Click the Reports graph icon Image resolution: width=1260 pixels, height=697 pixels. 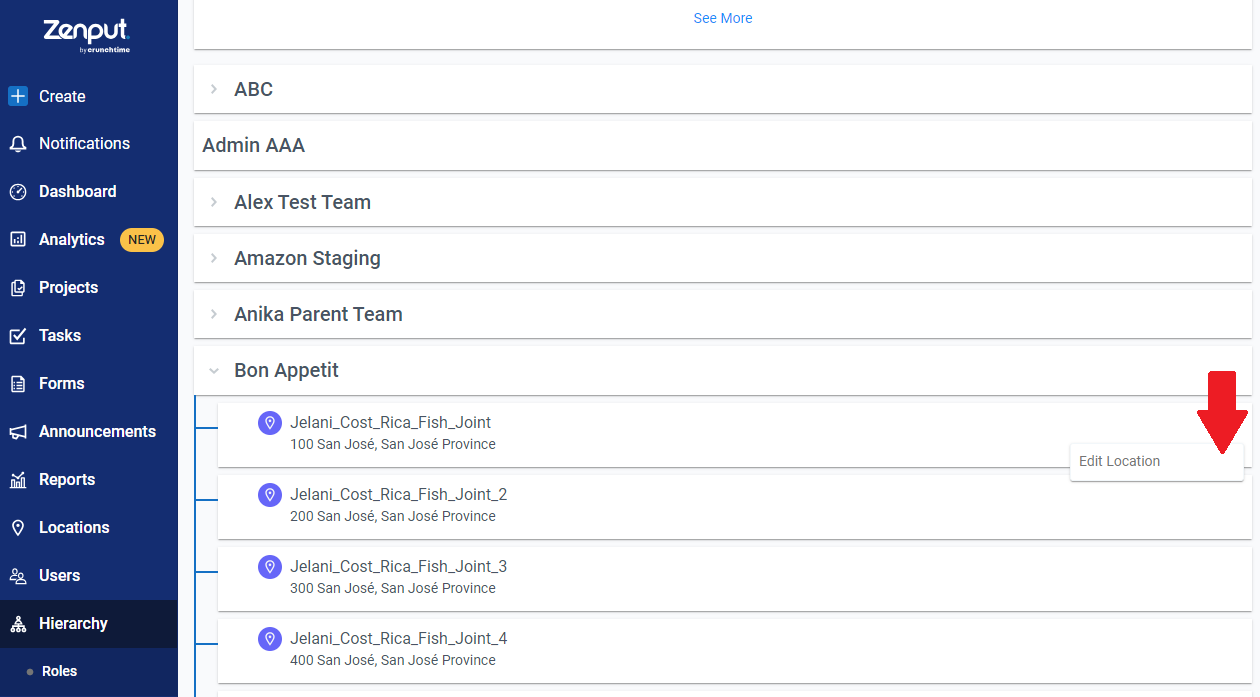coord(18,480)
